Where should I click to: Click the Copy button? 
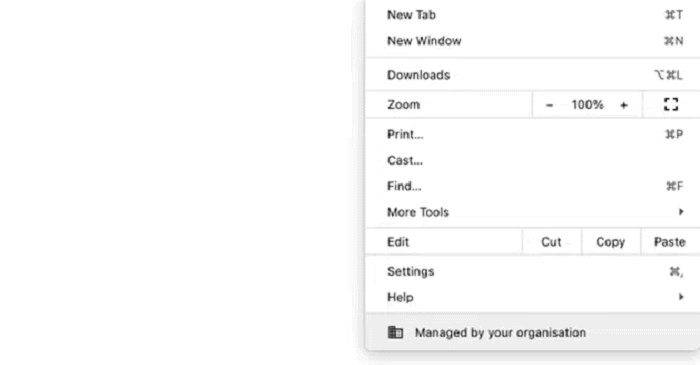click(x=611, y=242)
